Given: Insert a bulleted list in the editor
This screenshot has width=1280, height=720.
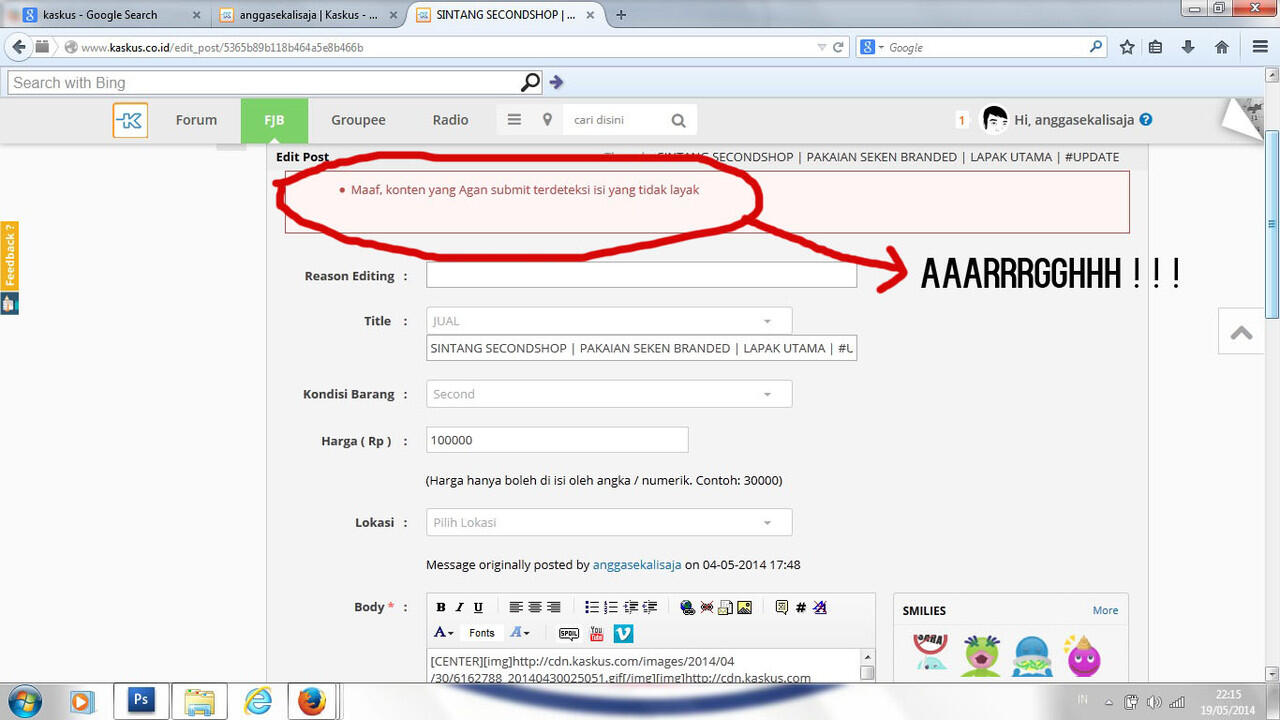Looking at the screenshot, I should point(592,607).
